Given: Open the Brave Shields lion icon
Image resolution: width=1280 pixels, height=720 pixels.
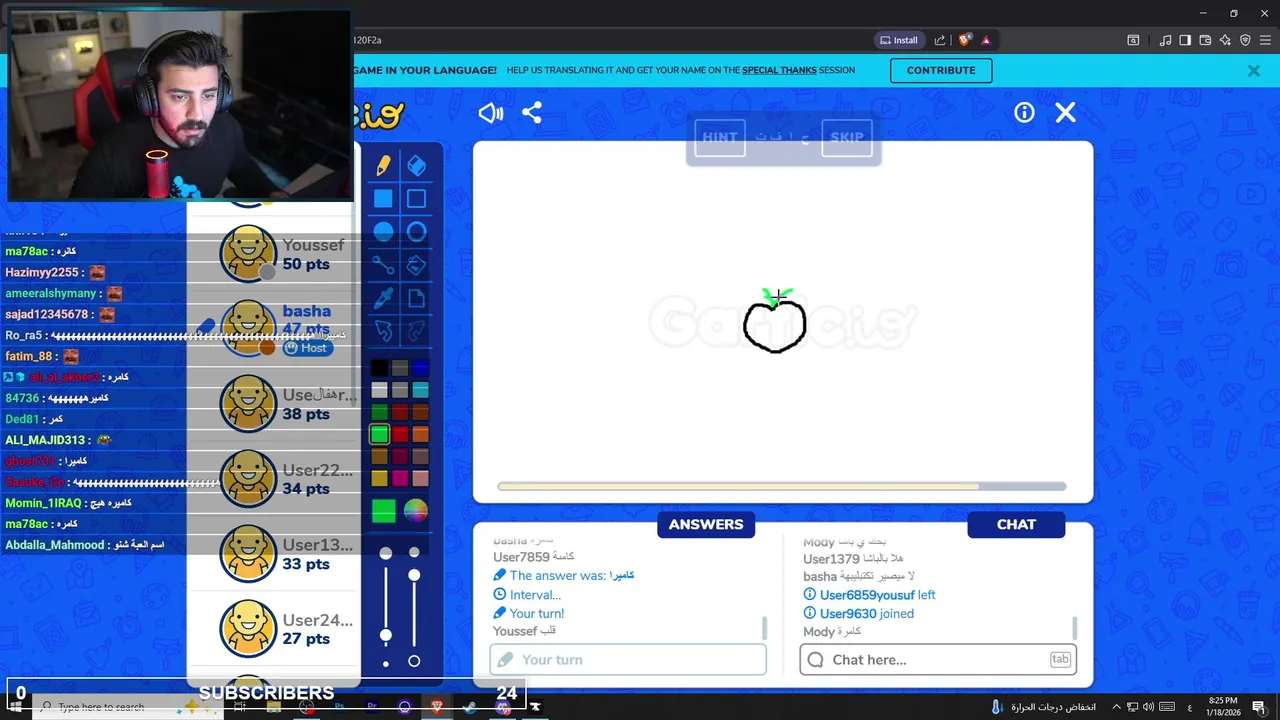Looking at the screenshot, I should [964, 40].
